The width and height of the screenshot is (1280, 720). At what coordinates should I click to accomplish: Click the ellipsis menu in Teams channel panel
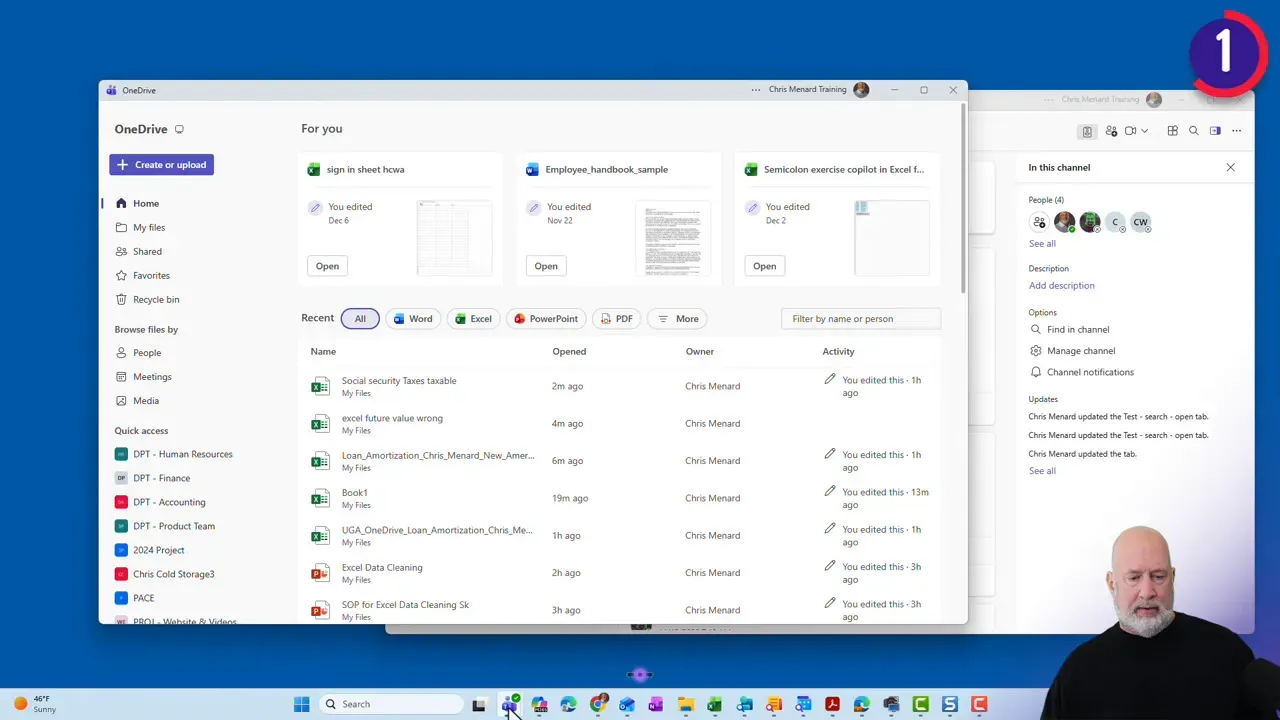pyautogui.click(x=1236, y=131)
